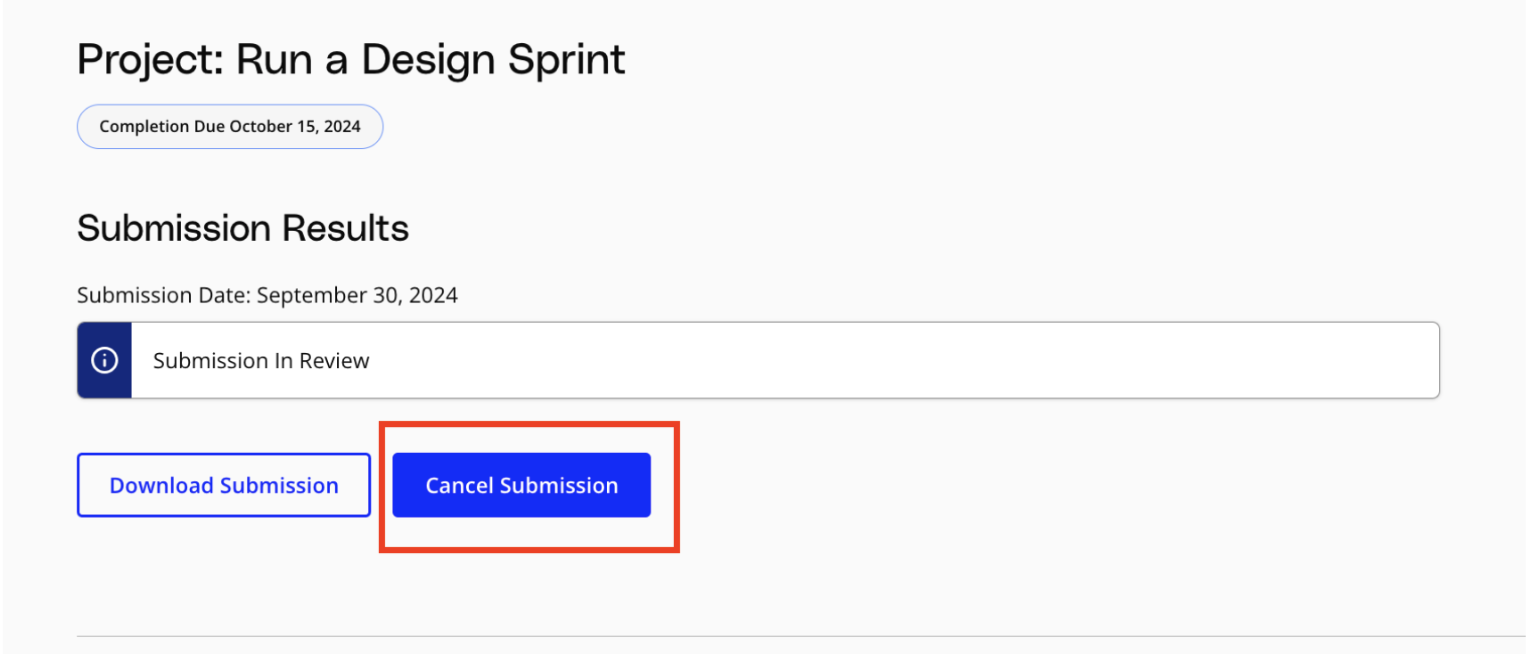The image size is (1532, 654).
Task: Click the word "Project:" in the title
Action: 150,60
